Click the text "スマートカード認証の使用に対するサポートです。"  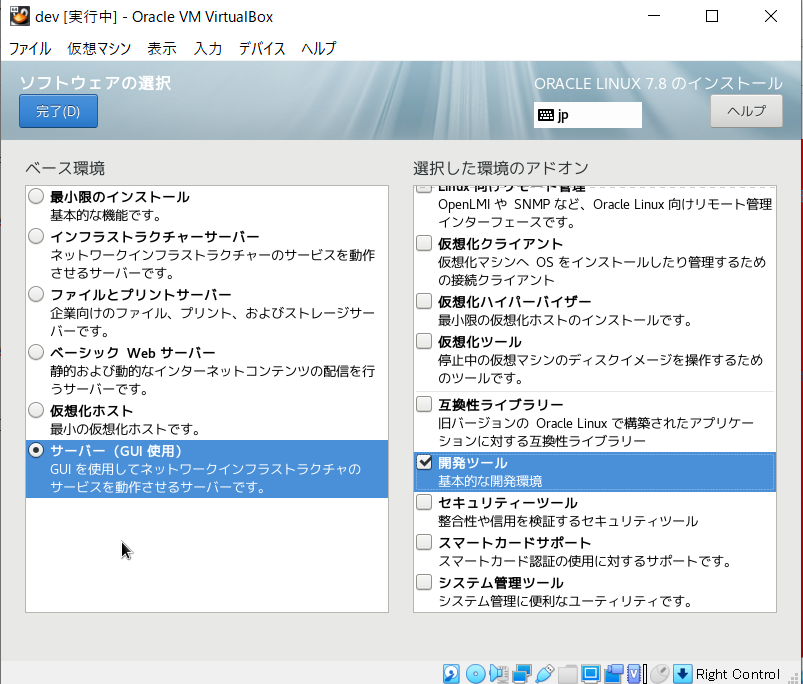pyautogui.click(x=585, y=561)
